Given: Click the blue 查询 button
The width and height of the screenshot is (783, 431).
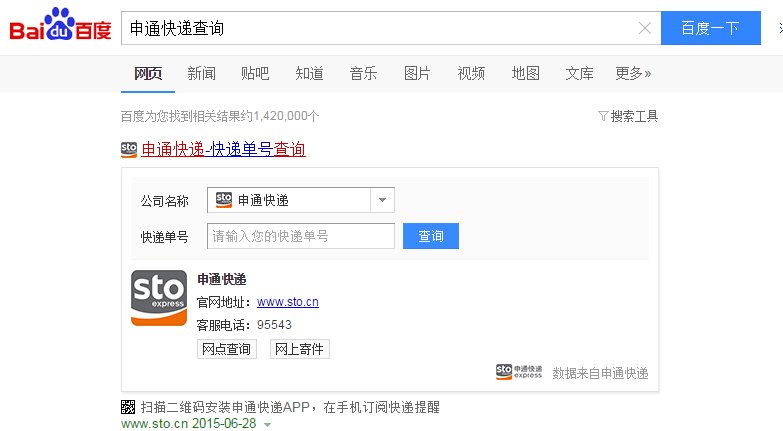Looking at the screenshot, I should click(430, 236).
